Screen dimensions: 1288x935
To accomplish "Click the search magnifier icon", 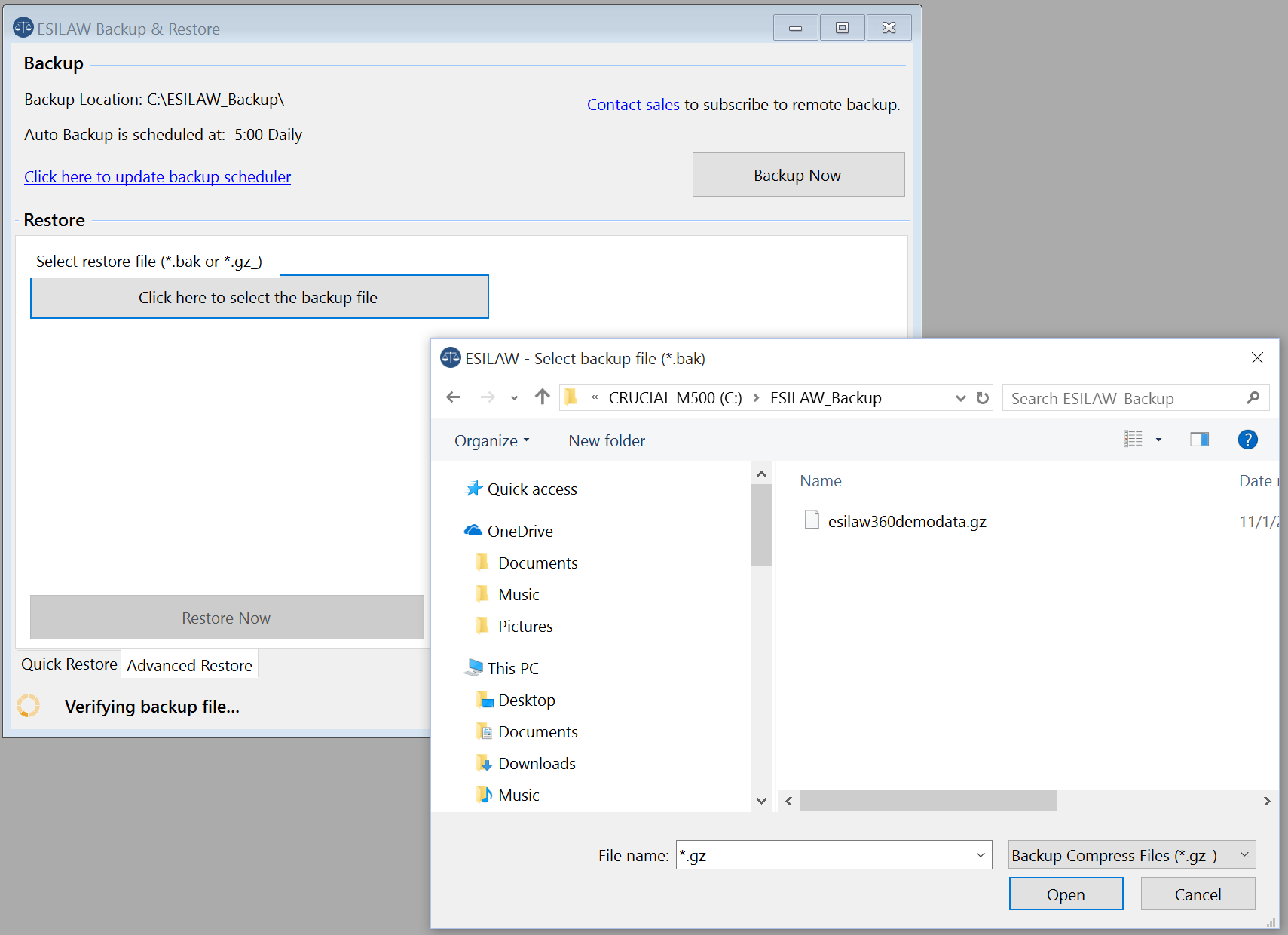I will 1253,397.
